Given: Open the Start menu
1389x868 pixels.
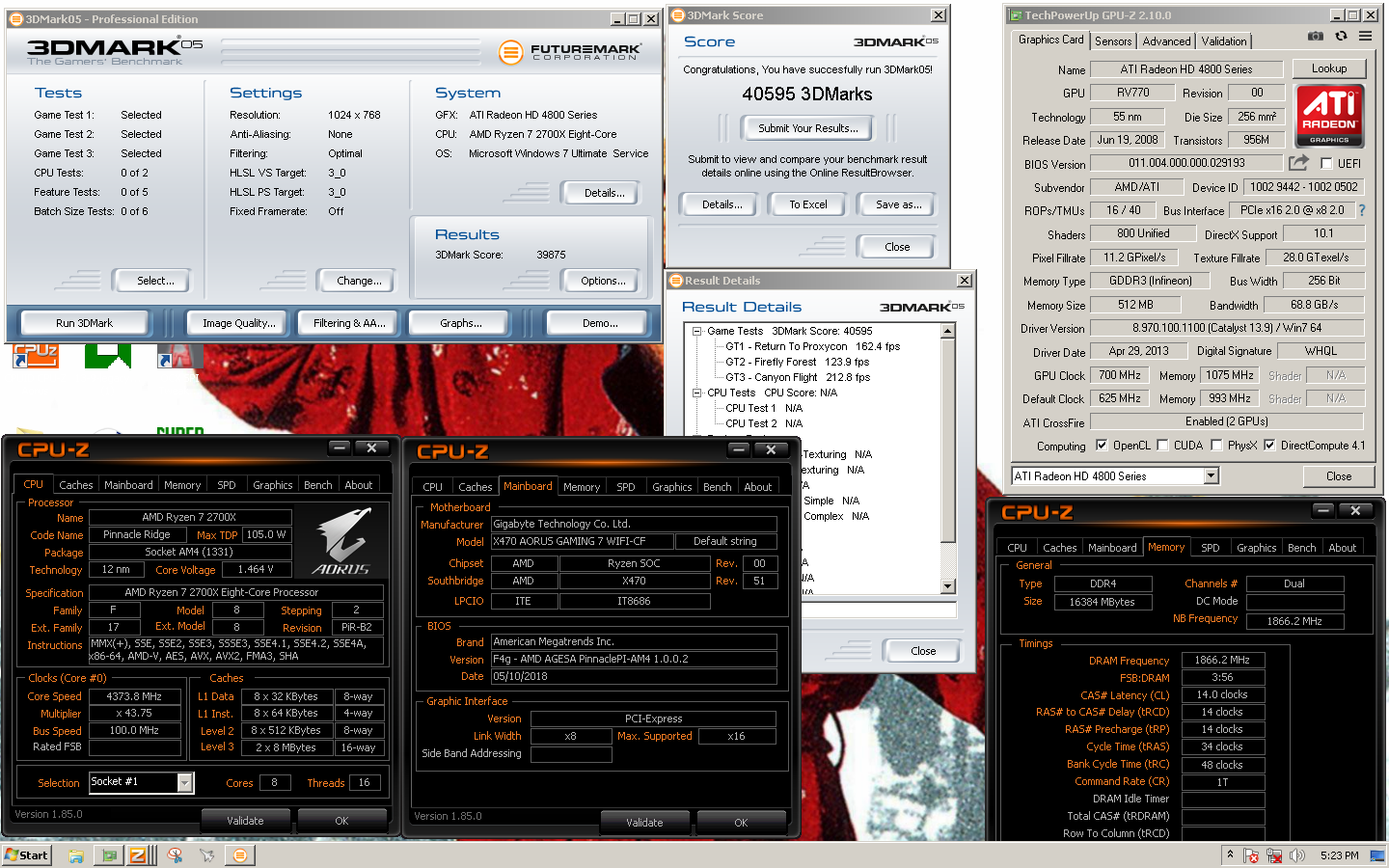Looking at the screenshot, I should coord(26,855).
